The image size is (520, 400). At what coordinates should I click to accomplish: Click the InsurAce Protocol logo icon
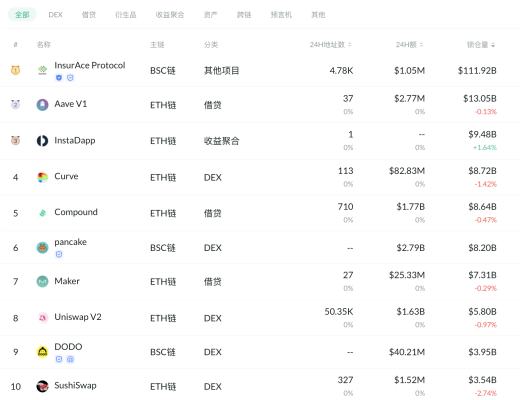[42, 70]
